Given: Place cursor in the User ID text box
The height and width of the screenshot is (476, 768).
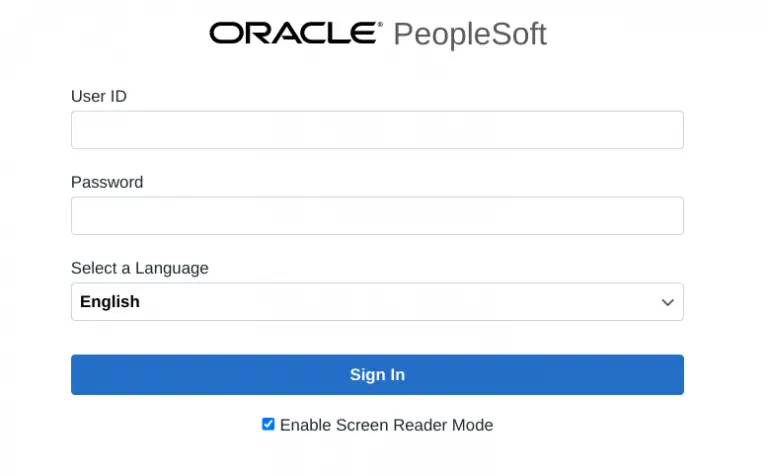Looking at the screenshot, I should point(377,130).
